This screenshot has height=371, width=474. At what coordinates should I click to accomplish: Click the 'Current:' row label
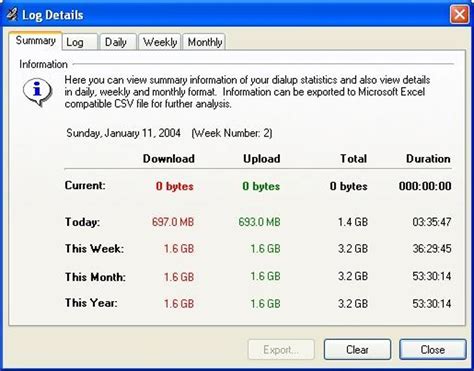[85, 185]
